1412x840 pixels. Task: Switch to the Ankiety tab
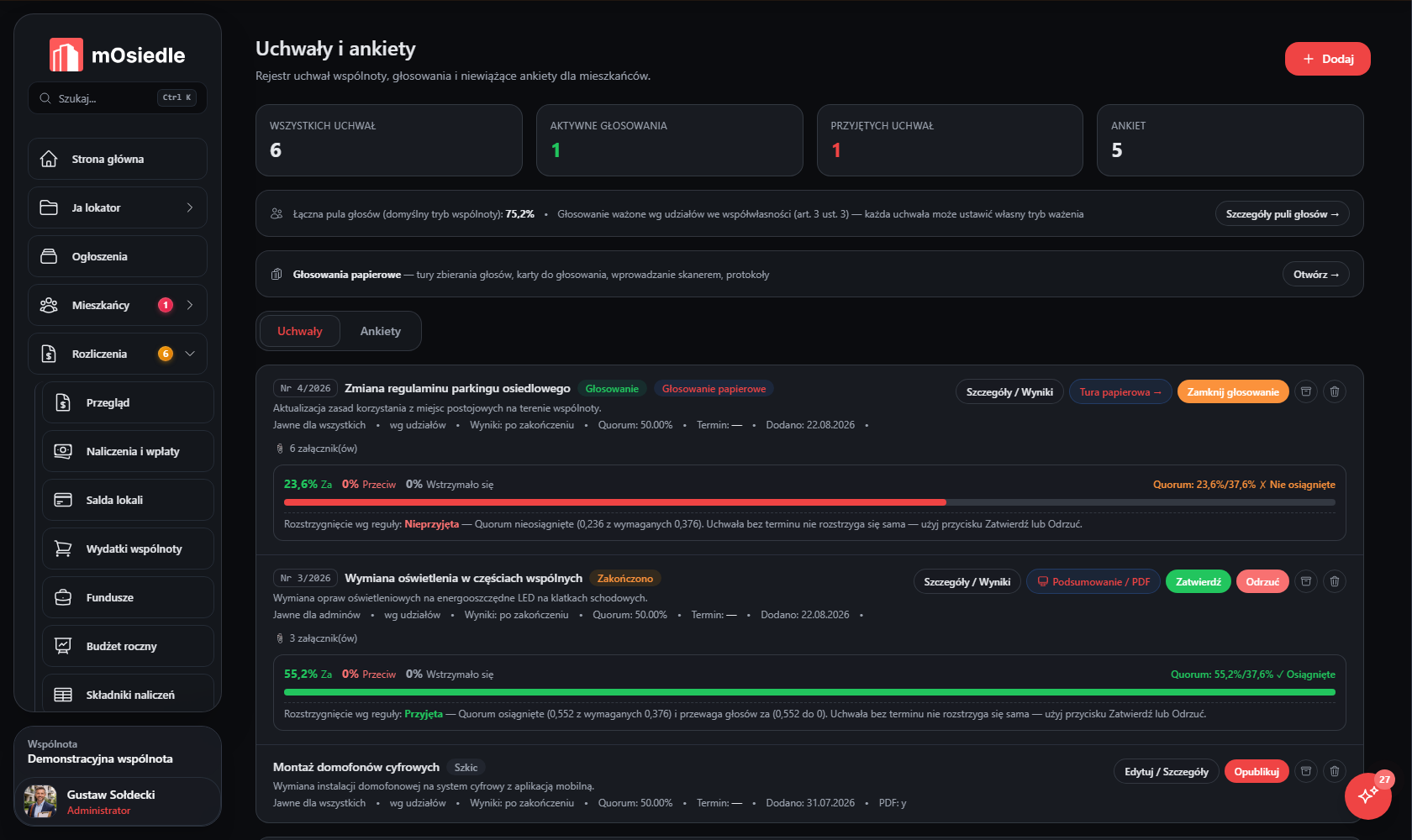[x=381, y=331]
